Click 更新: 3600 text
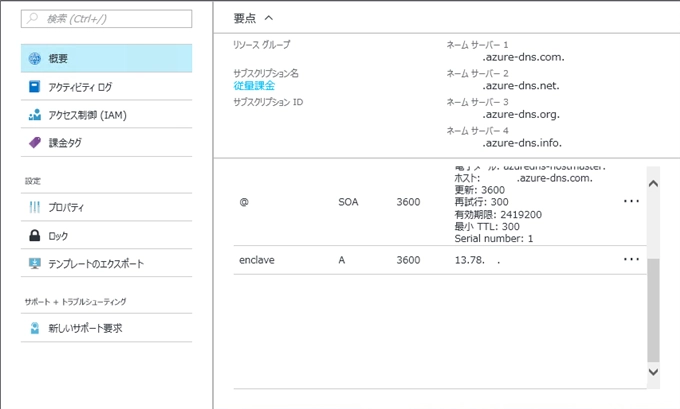This screenshot has width=680, height=409. [x=480, y=190]
